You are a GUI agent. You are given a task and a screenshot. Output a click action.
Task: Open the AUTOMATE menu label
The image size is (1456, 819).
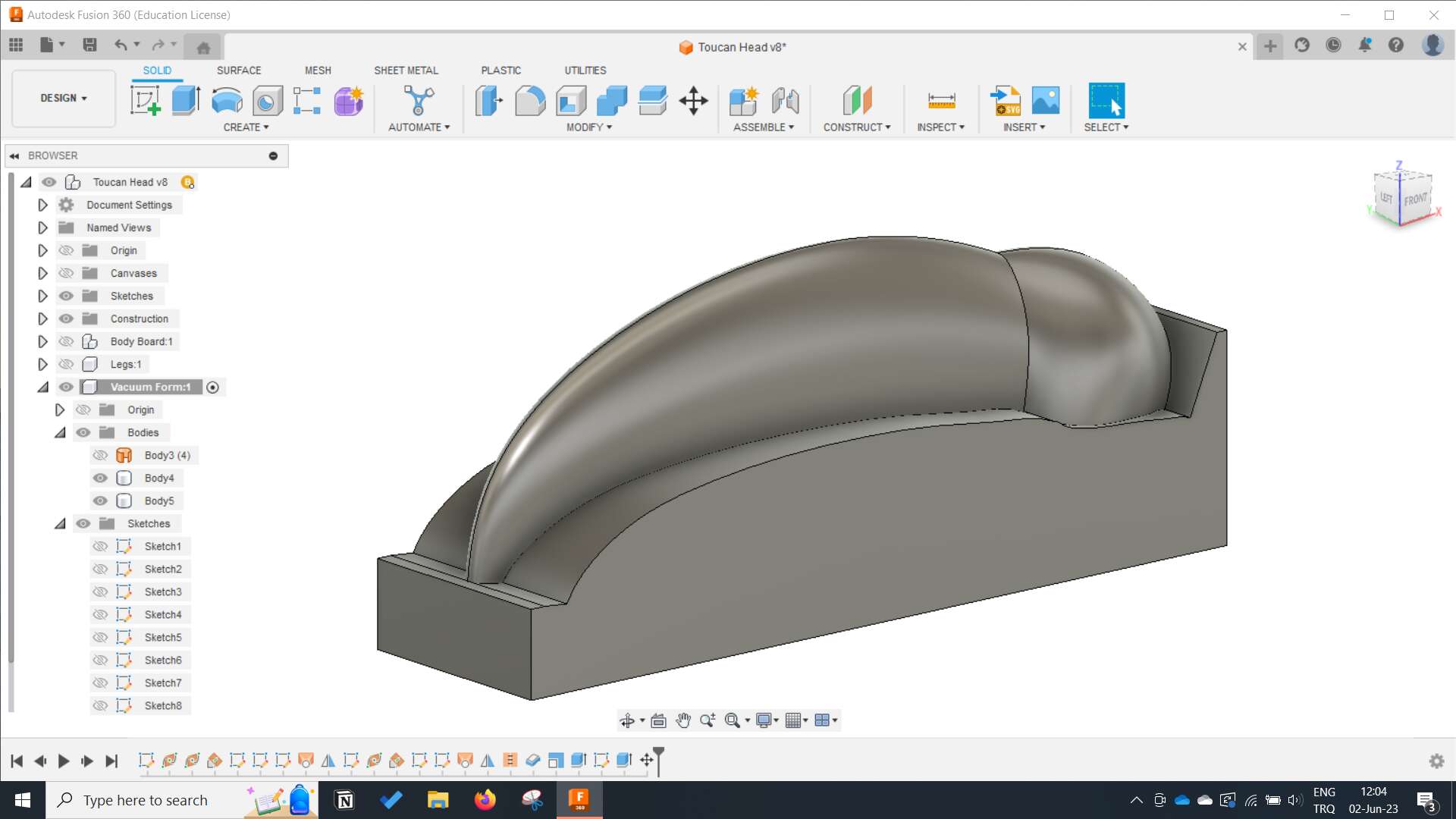(419, 127)
